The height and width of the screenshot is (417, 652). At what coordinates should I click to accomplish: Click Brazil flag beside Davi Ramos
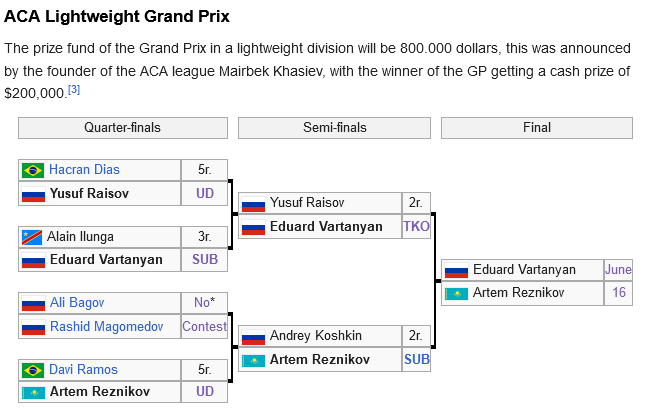click(33, 370)
